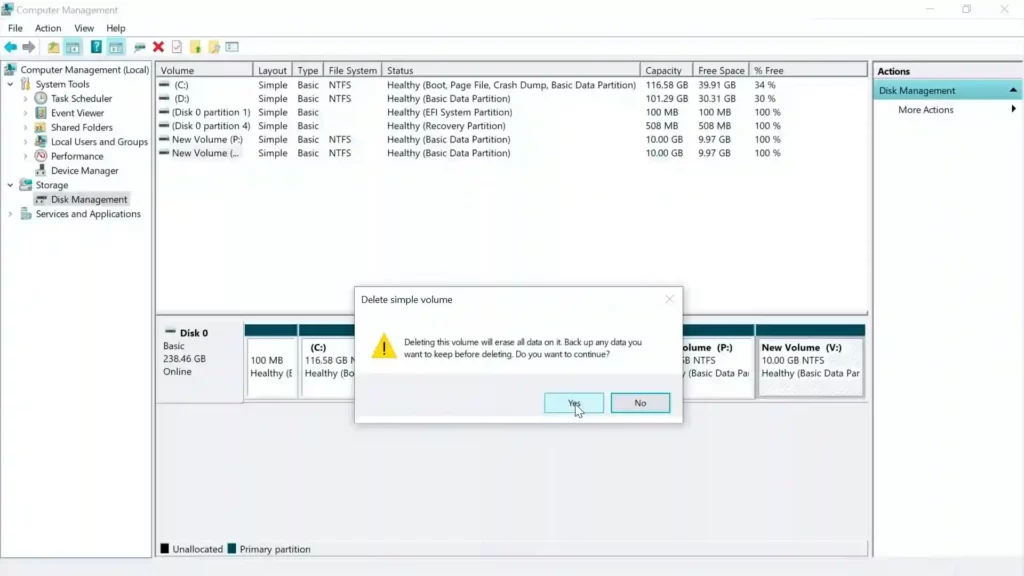Sort by the Capacity column header
This screenshot has height=576, width=1024.
point(665,70)
